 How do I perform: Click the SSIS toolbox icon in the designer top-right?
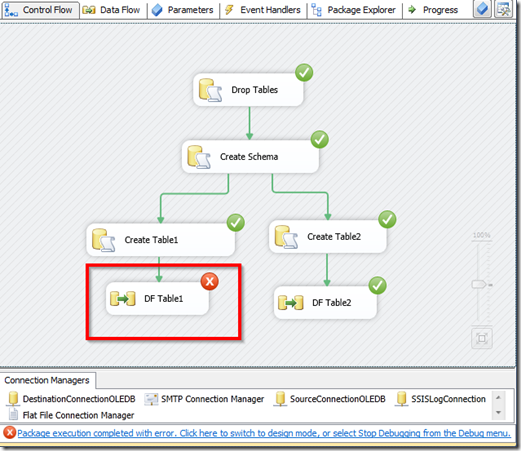tap(503, 9)
